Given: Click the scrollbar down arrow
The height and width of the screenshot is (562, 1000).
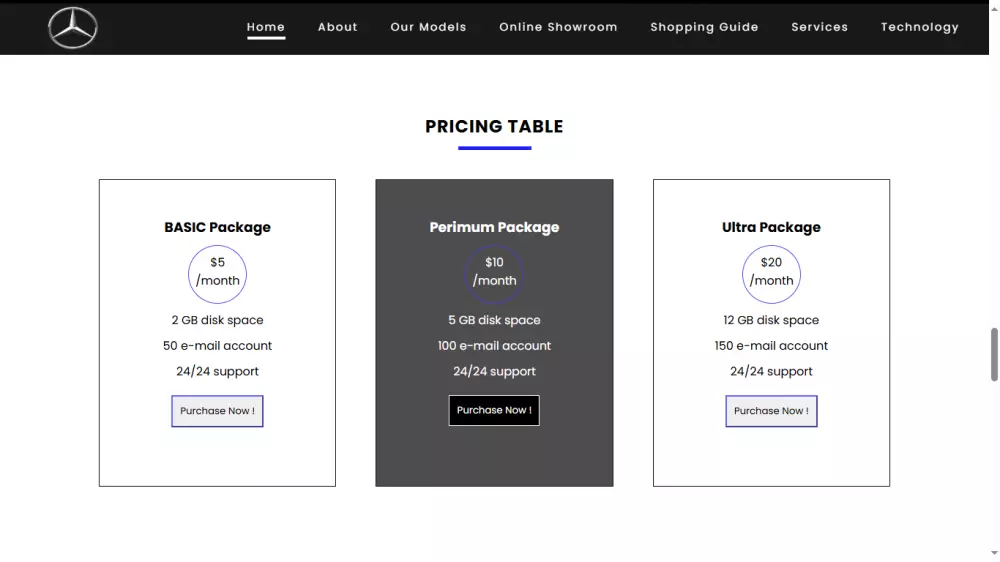Looking at the screenshot, I should click(994, 553).
